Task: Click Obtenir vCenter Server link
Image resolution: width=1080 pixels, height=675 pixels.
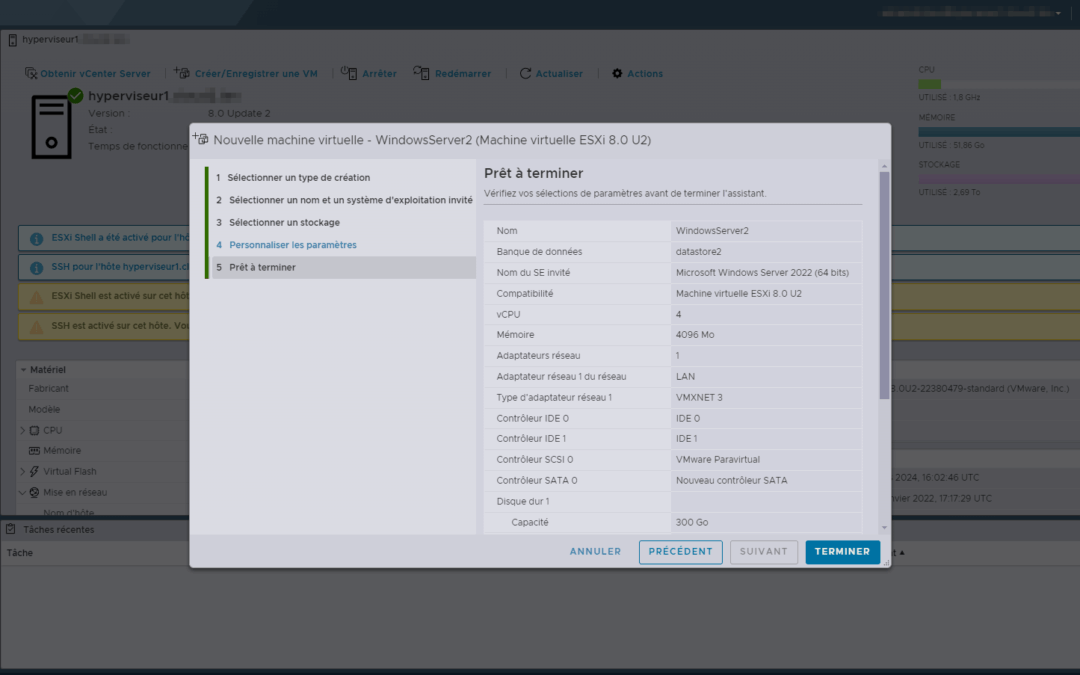Action: pyautogui.click(x=95, y=74)
